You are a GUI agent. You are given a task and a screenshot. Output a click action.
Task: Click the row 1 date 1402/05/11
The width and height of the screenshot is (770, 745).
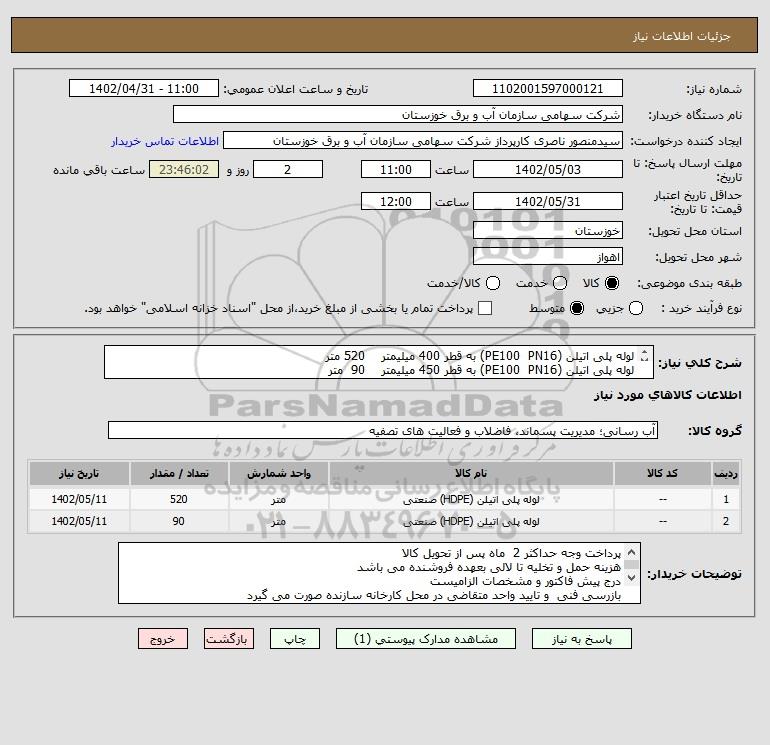point(79,499)
